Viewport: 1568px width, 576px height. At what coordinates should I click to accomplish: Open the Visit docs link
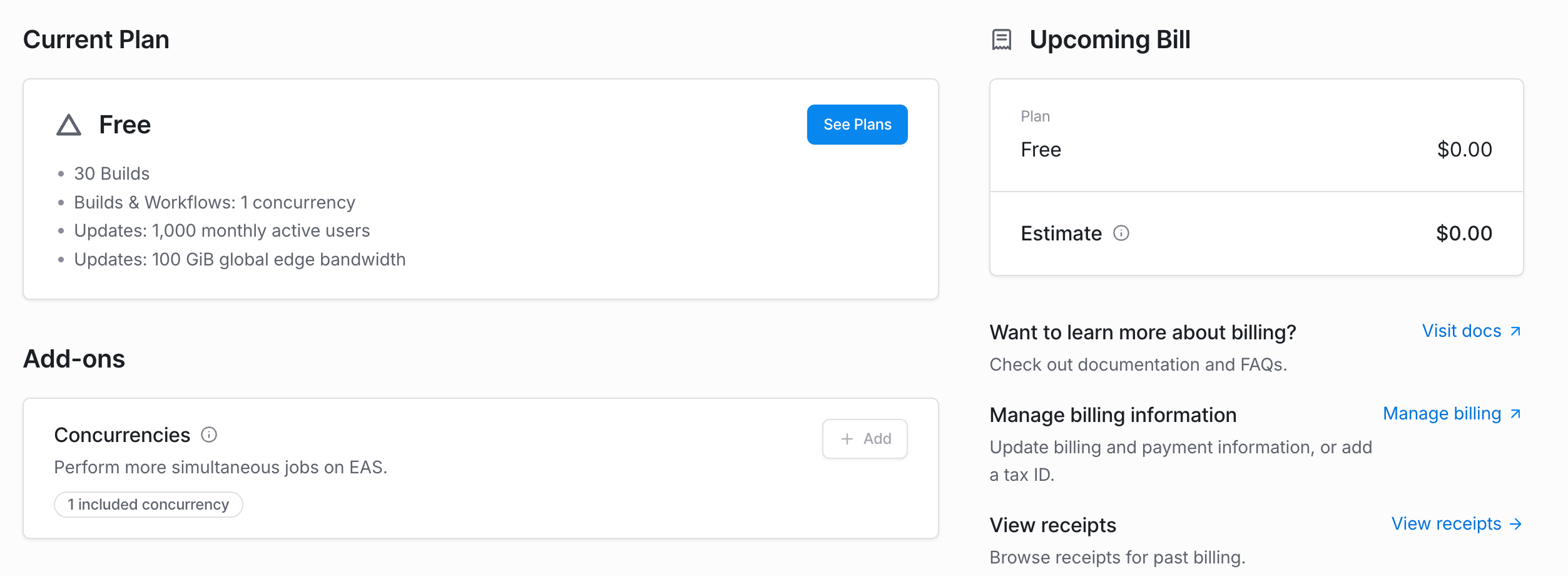coord(1459,331)
